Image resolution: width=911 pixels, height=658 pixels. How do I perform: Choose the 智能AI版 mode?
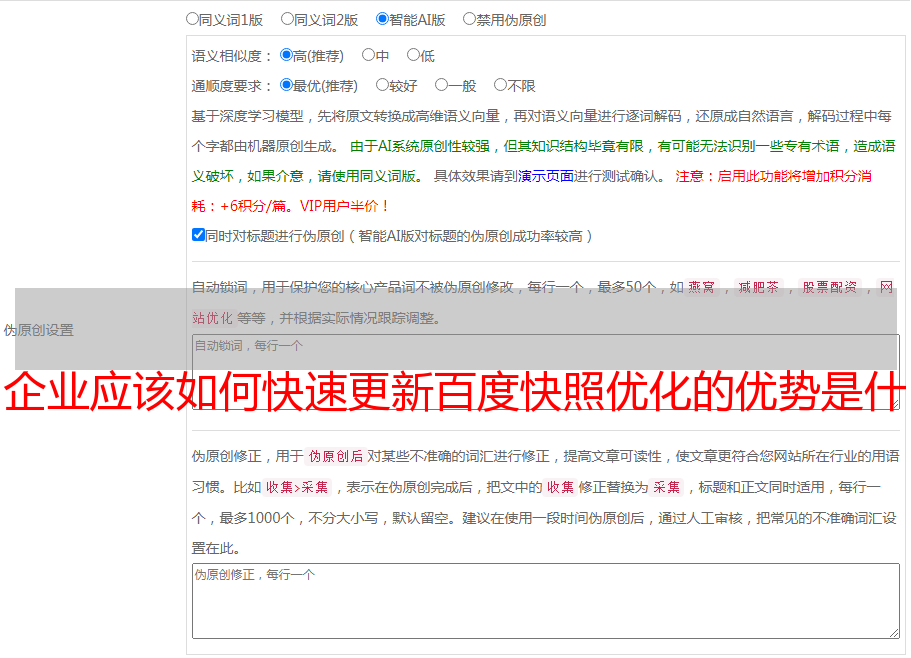382,19
